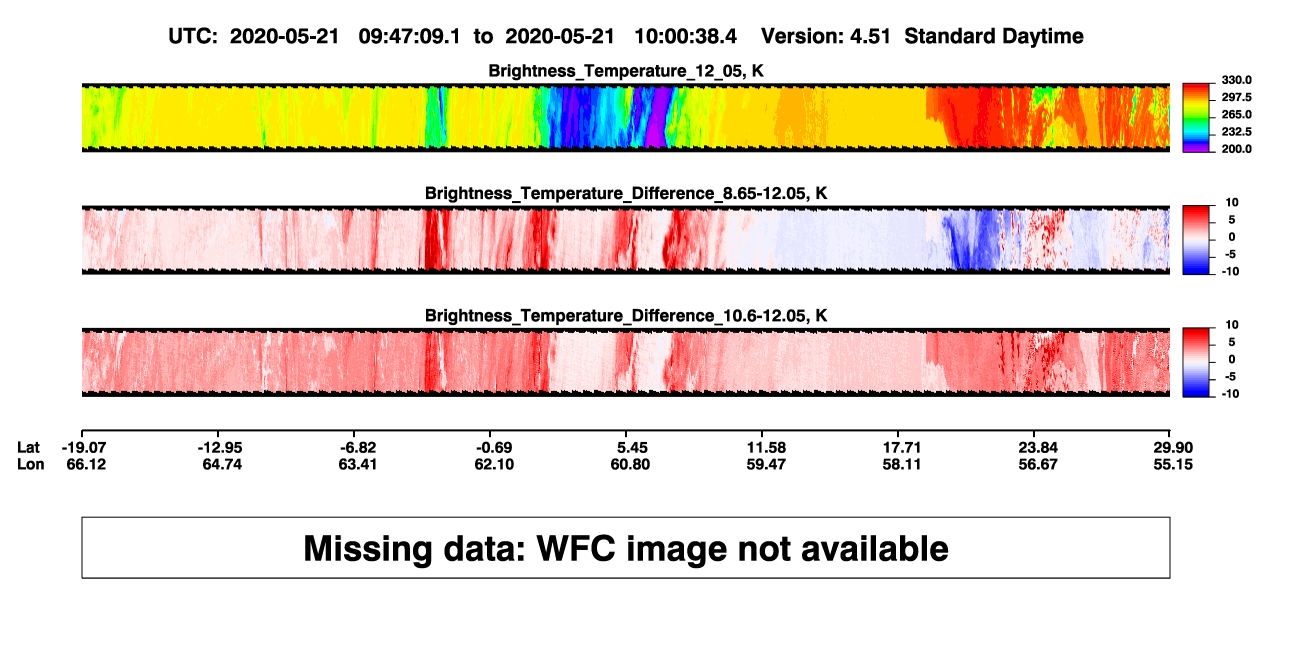Viewport: 1300px width, 667px height.
Task: Click the 10.6-12.05 red-blue color bar
Action: [x=1196, y=362]
